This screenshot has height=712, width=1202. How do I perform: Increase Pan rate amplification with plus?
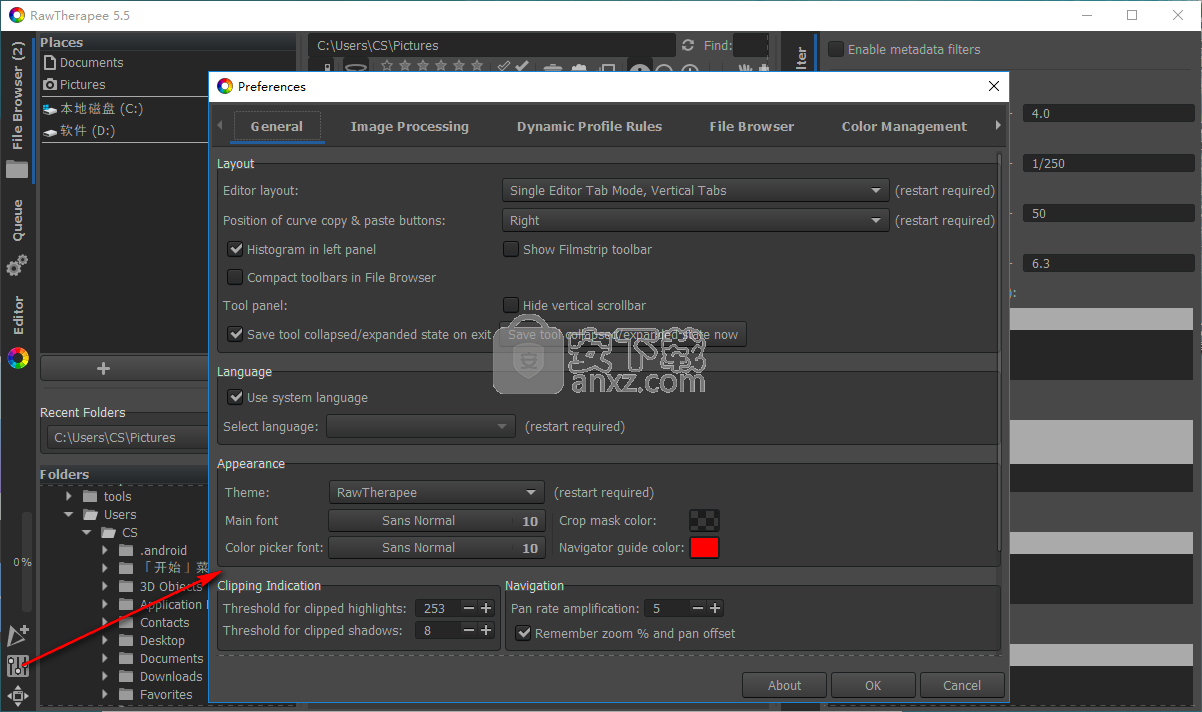pos(715,608)
